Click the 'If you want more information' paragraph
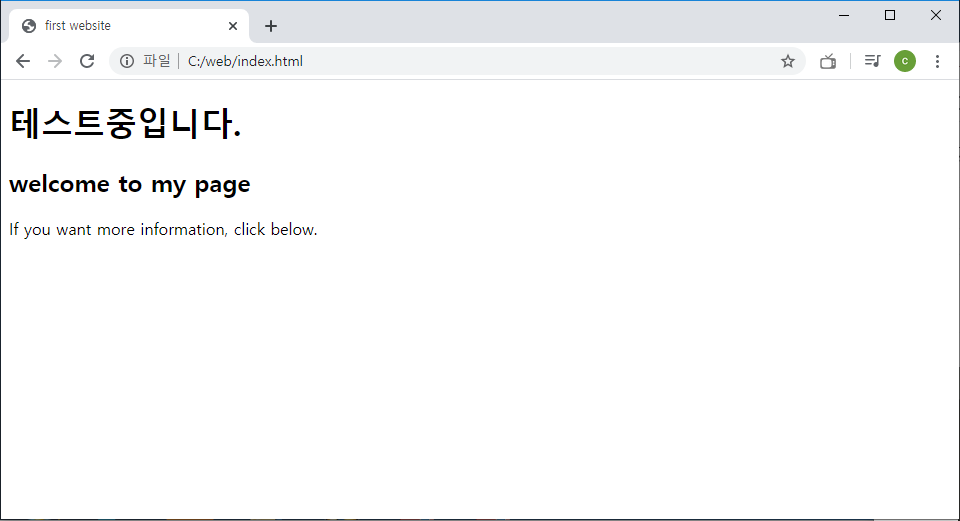960x521 pixels. pyautogui.click(x=163, y=230)
